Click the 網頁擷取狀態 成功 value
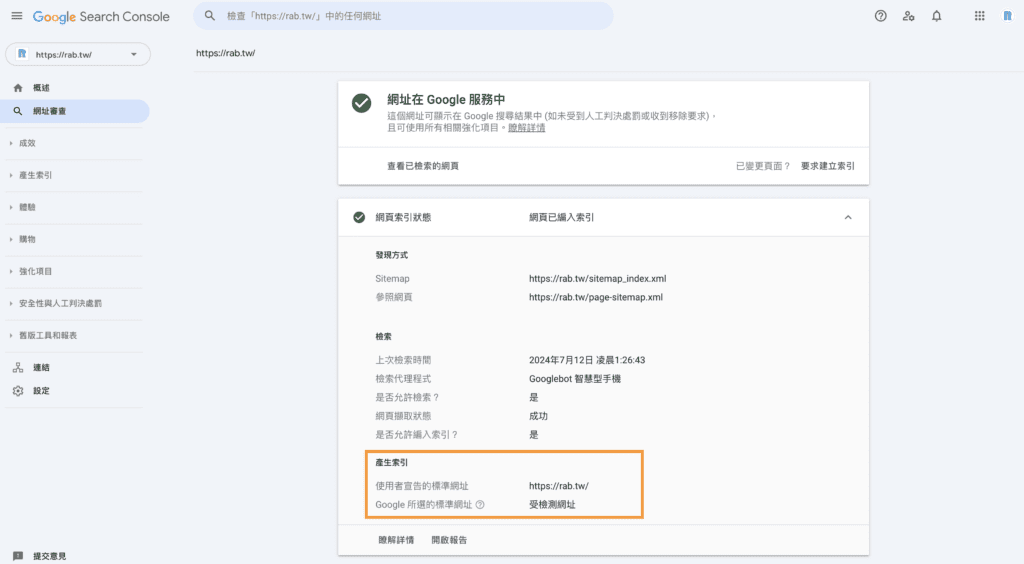Screen dimensions: 1024x564 pos(538,416)
